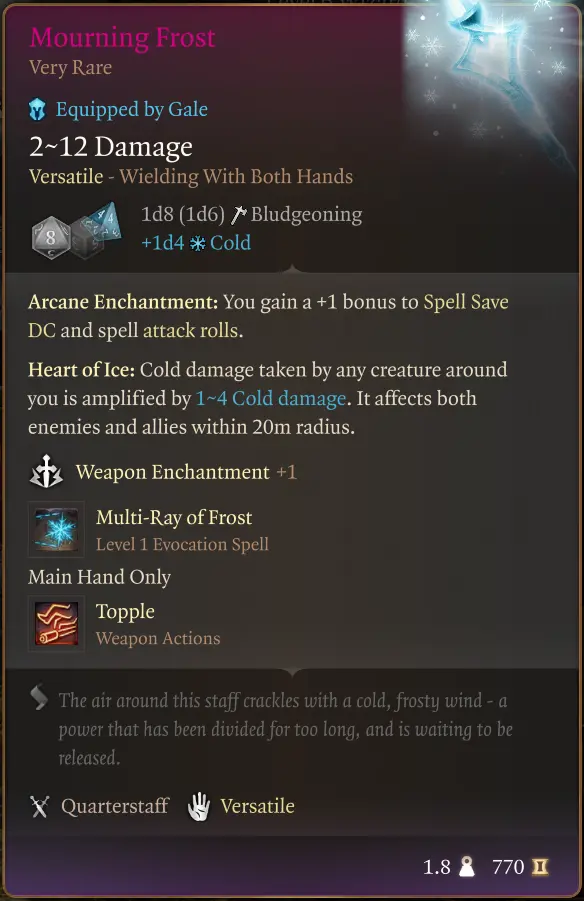Click the crossed Quarterstaff icon
This screenshot has width=584, height=901.
tap(40, 807)
